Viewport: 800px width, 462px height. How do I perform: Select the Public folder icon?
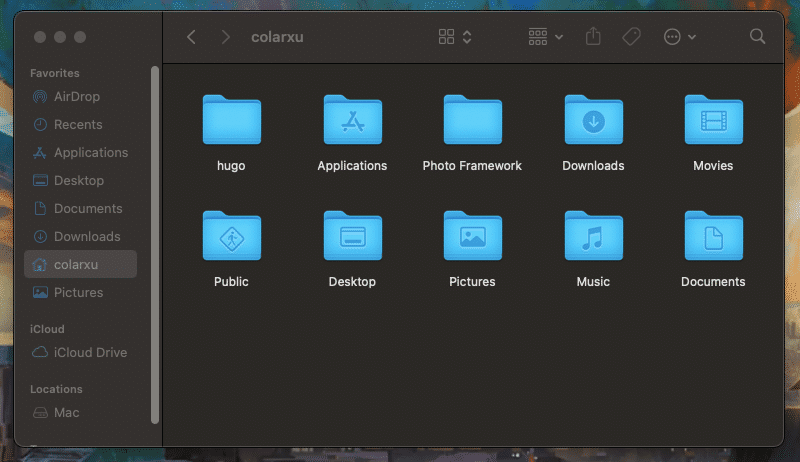(232, 236)
